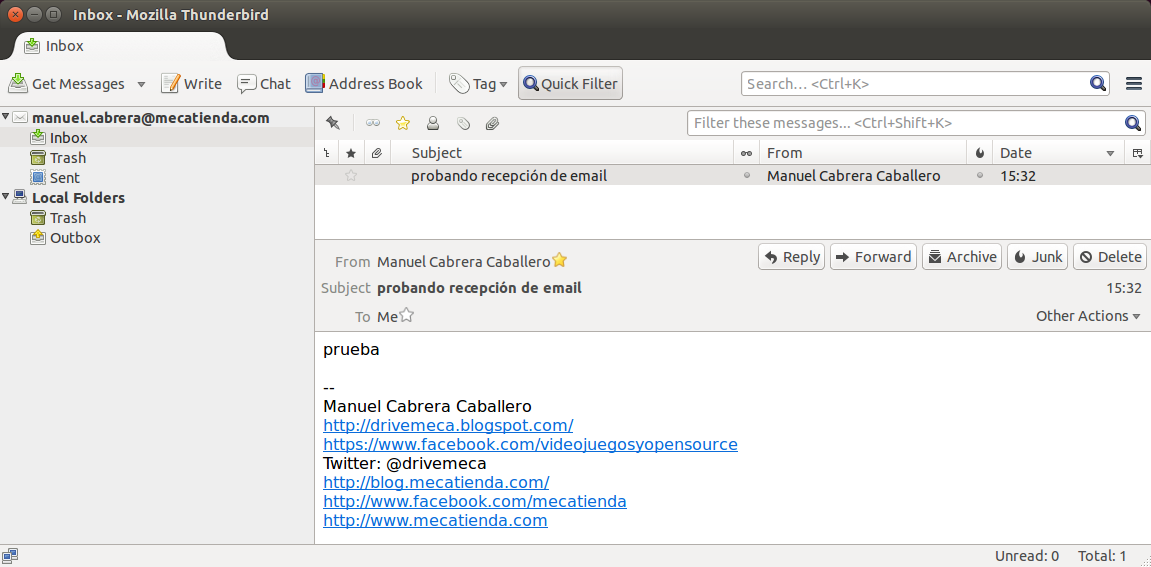This screenshot has width=1151, height=567.
Task: Open the Other Actions dropdown
Action: pyautogui.click(x=1088, y=316)
